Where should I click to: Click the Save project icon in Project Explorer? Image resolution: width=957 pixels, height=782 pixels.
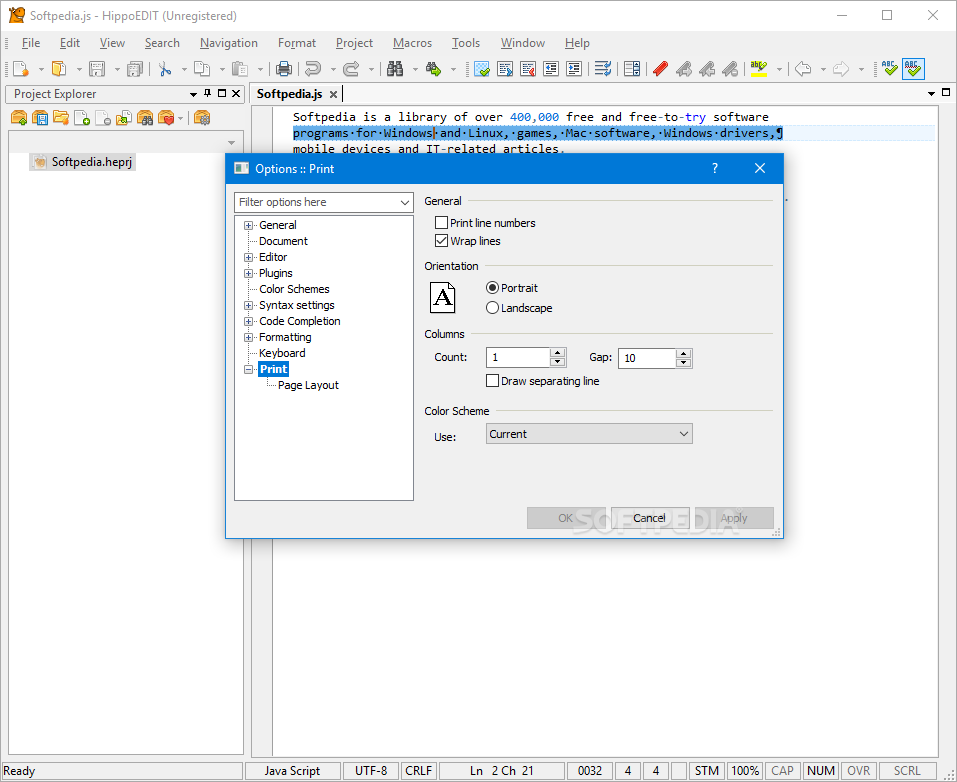40,118
